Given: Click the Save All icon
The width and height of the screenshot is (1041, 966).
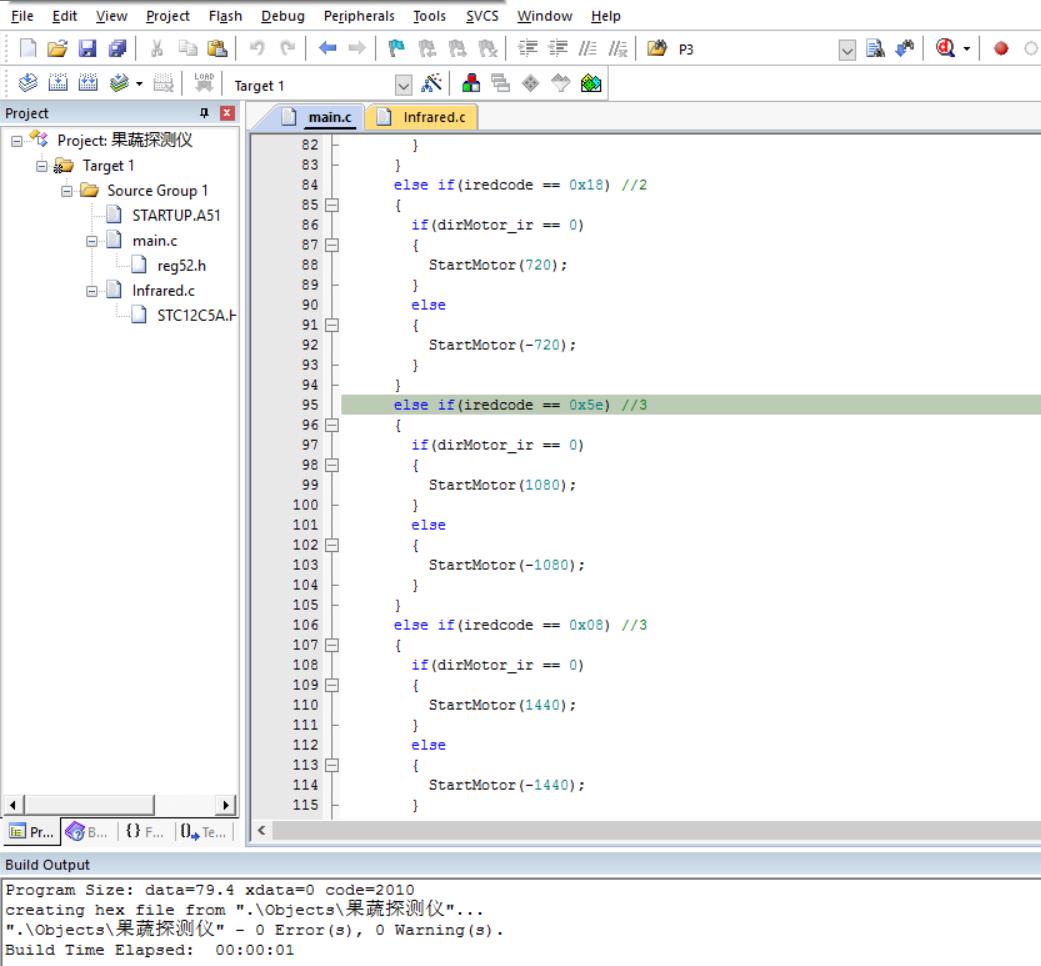Looking at the screenshot, I should coord(118,48).
